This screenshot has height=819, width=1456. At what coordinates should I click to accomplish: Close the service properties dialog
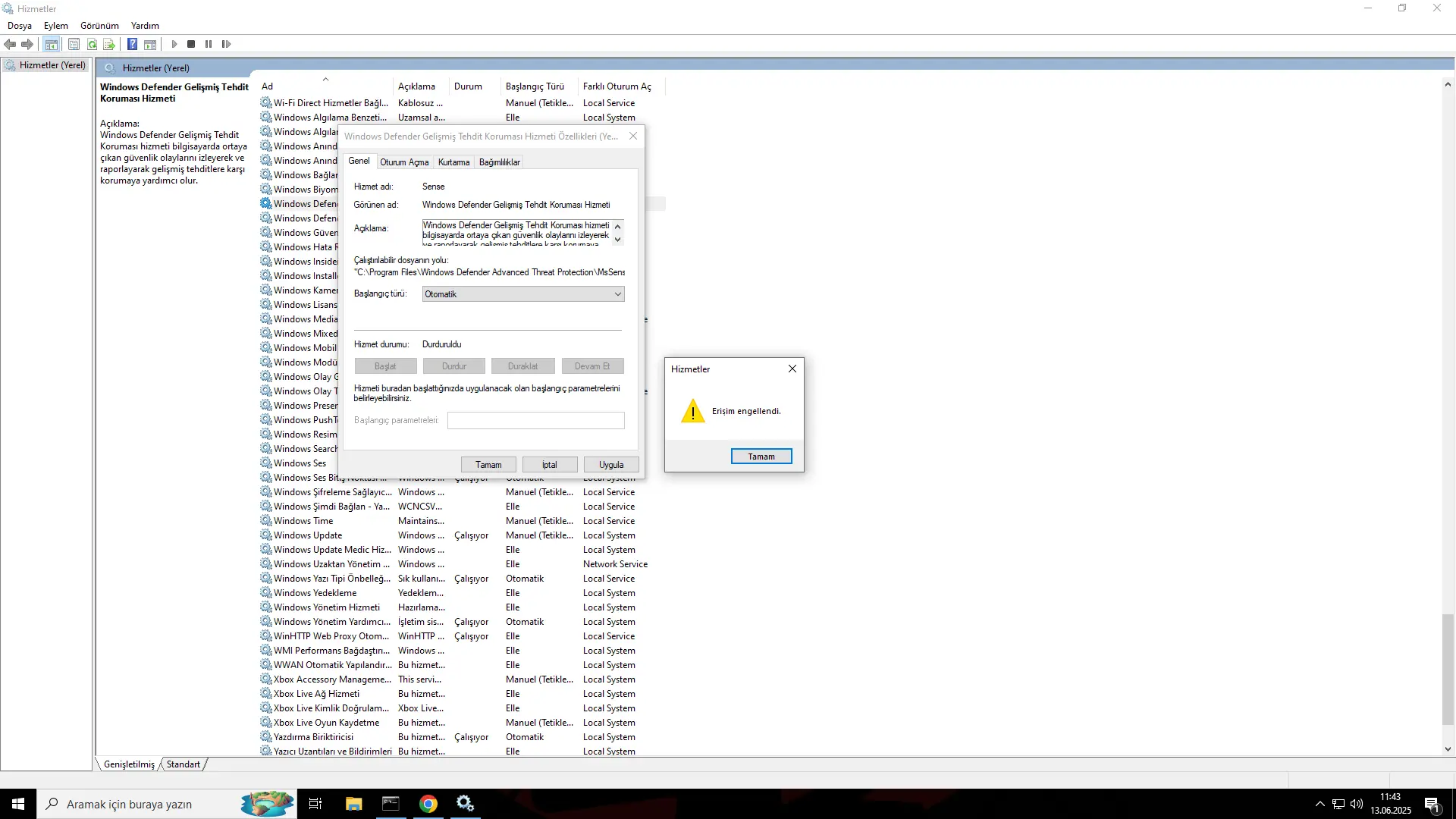(x=633, y=136)
